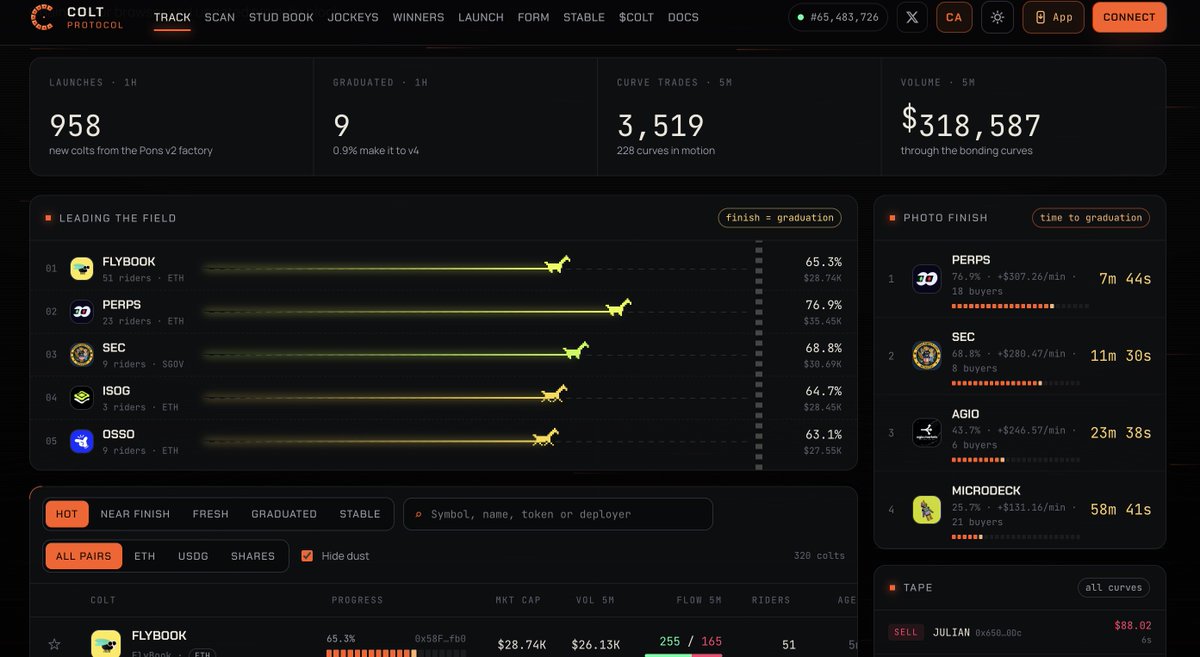1200x657 pixels.
Task: Select the STABLE filter
Action: [360, 514]
